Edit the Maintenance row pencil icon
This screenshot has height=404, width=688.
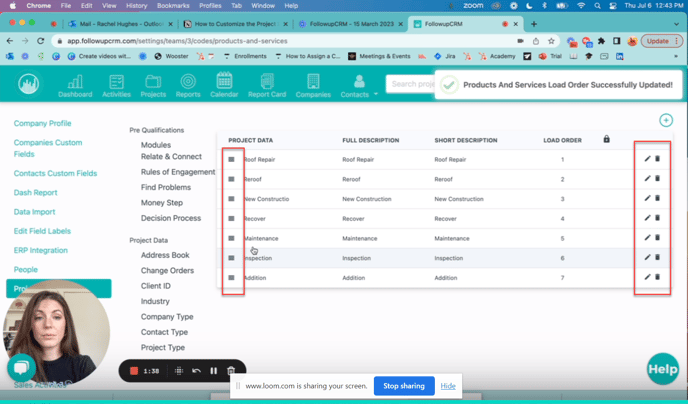(647, 238)
